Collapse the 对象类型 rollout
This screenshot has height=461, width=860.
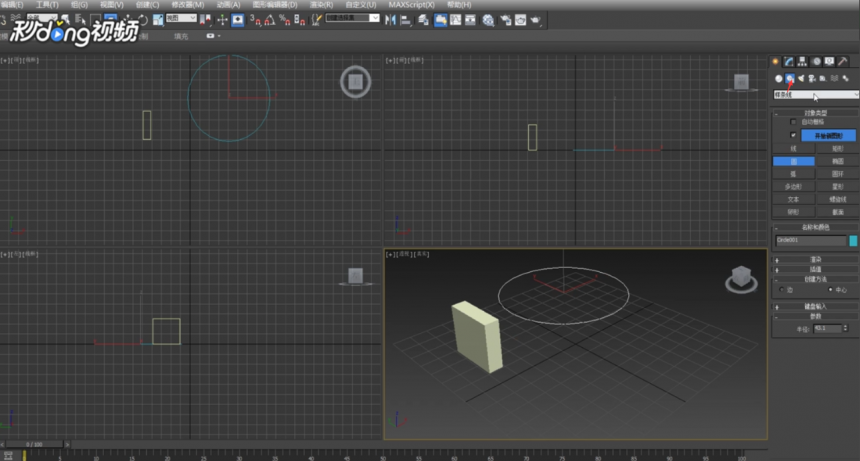point(816,113)
